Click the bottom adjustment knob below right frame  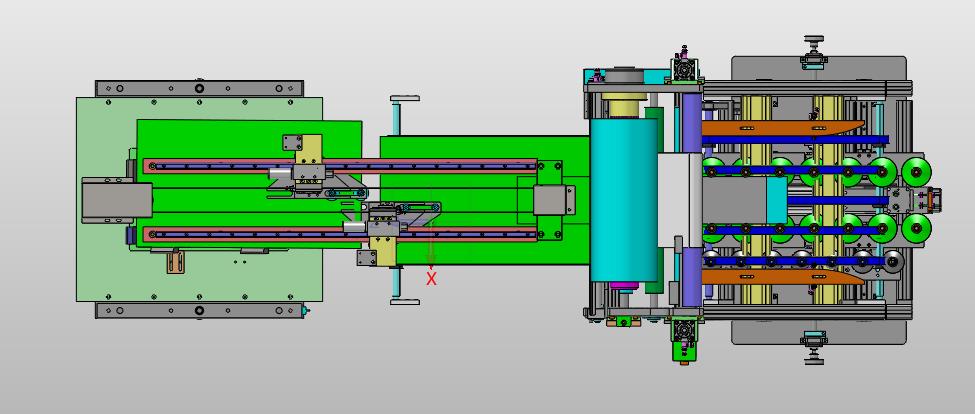(x=813, y=359)
